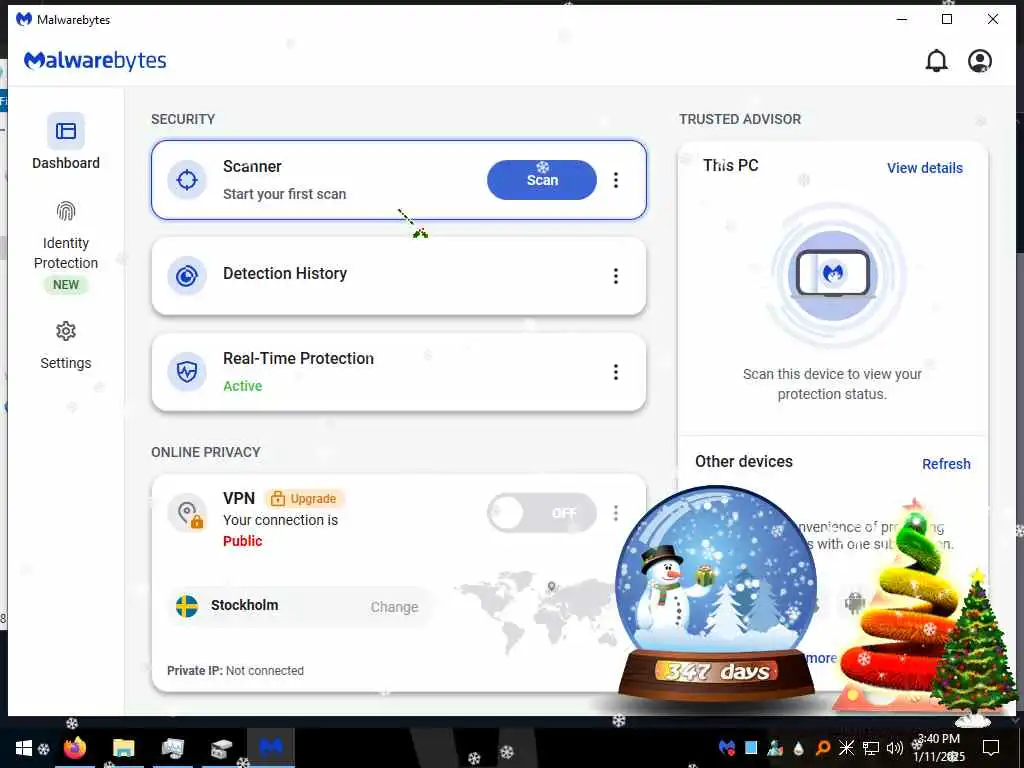Click the Real-Time Protection Active status

tap(242, 386)
